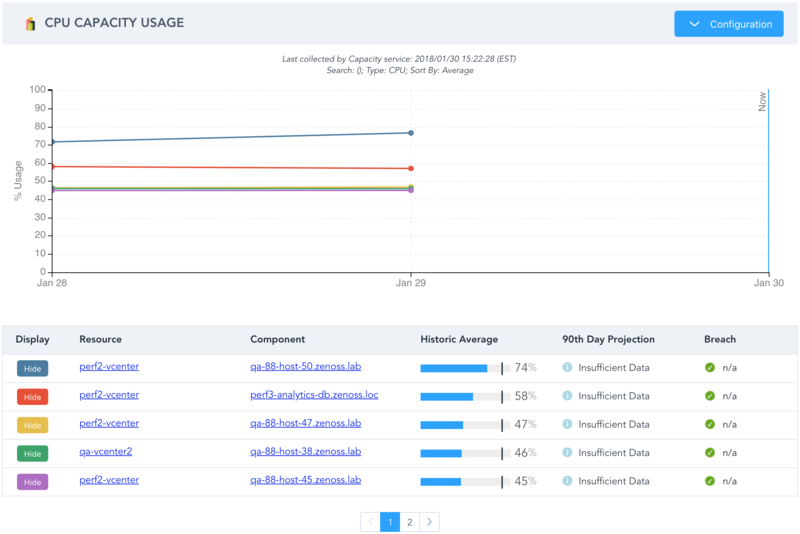Click info icon in 74% row projection

tap(567, 367)
